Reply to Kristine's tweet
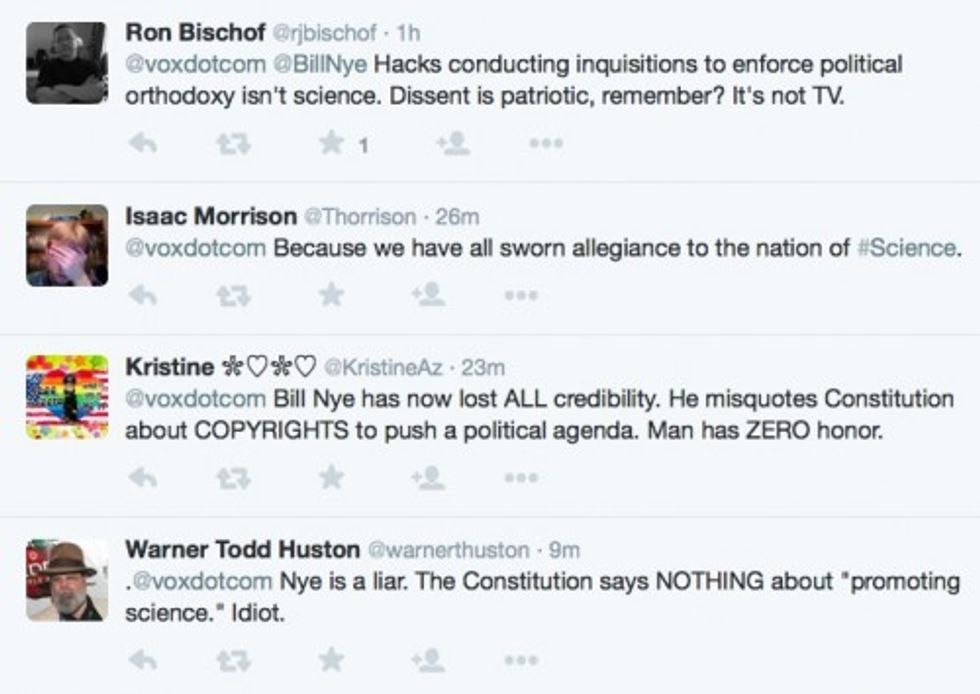 [x=143, y=478]
